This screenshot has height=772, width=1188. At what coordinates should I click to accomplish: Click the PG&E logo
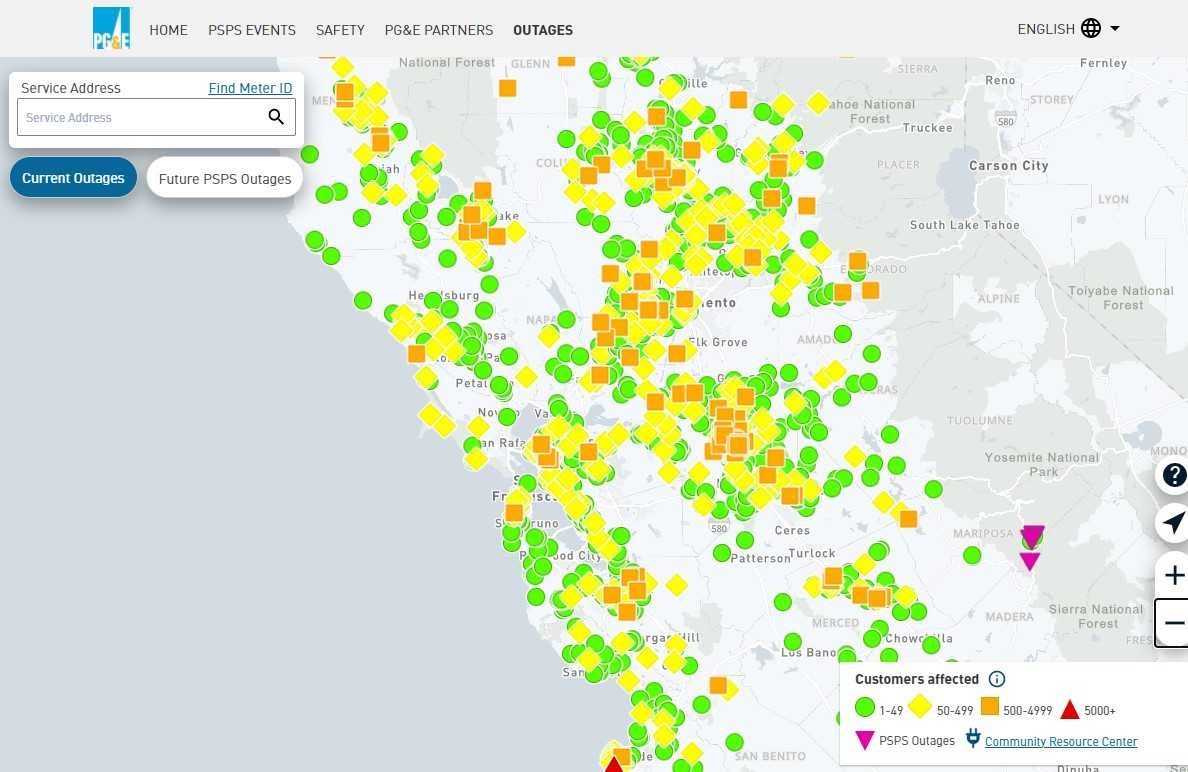coord(112,29)
